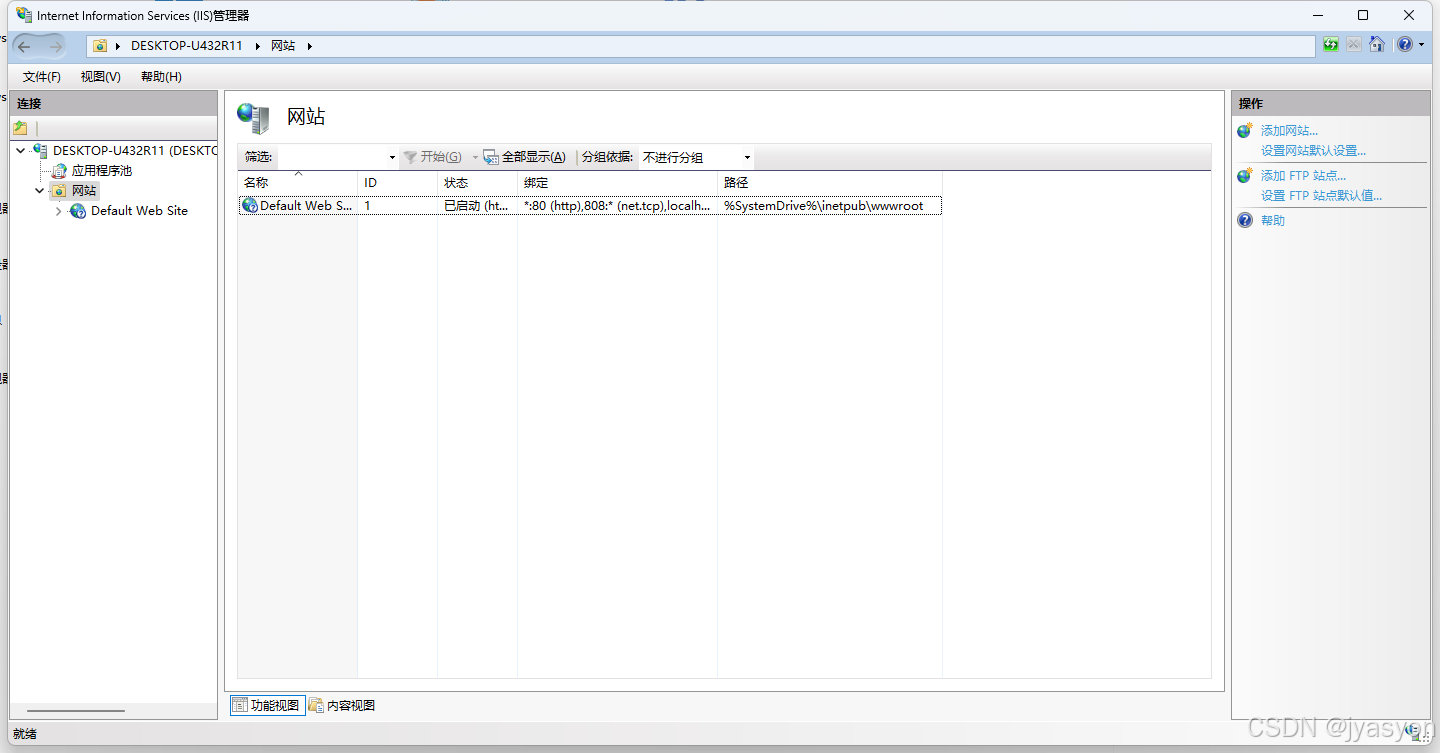Click the Connections pane horizontal scrollbar

click(76, 711)
